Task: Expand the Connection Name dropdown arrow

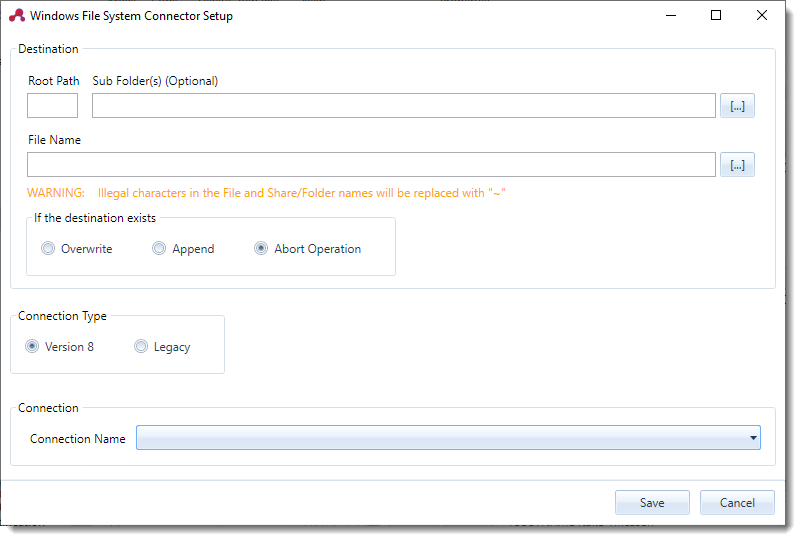Action: click(x=751, y=438)
